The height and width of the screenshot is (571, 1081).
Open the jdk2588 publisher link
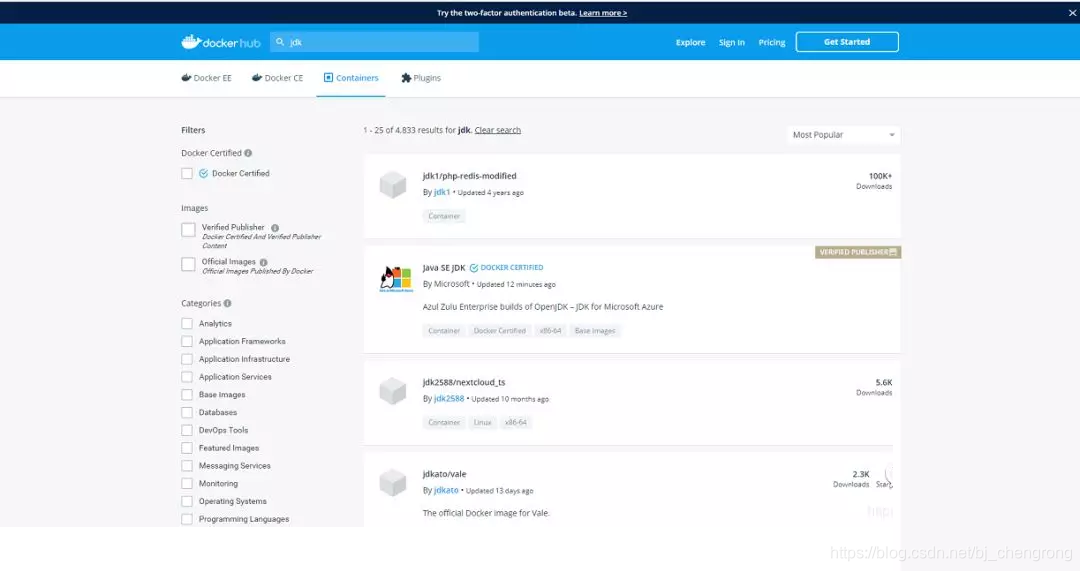coord(449,399)
